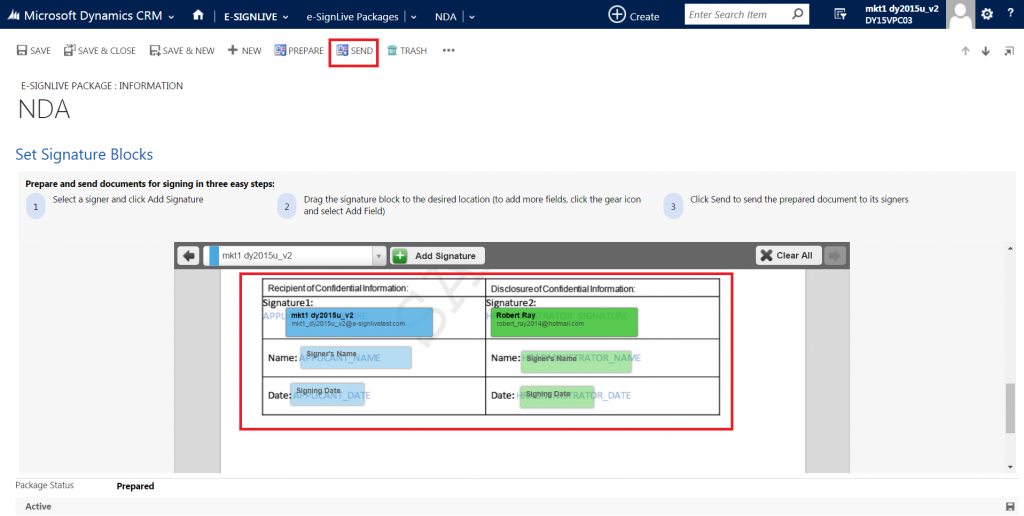Go to previous record with up arrow

pos(965,51)
